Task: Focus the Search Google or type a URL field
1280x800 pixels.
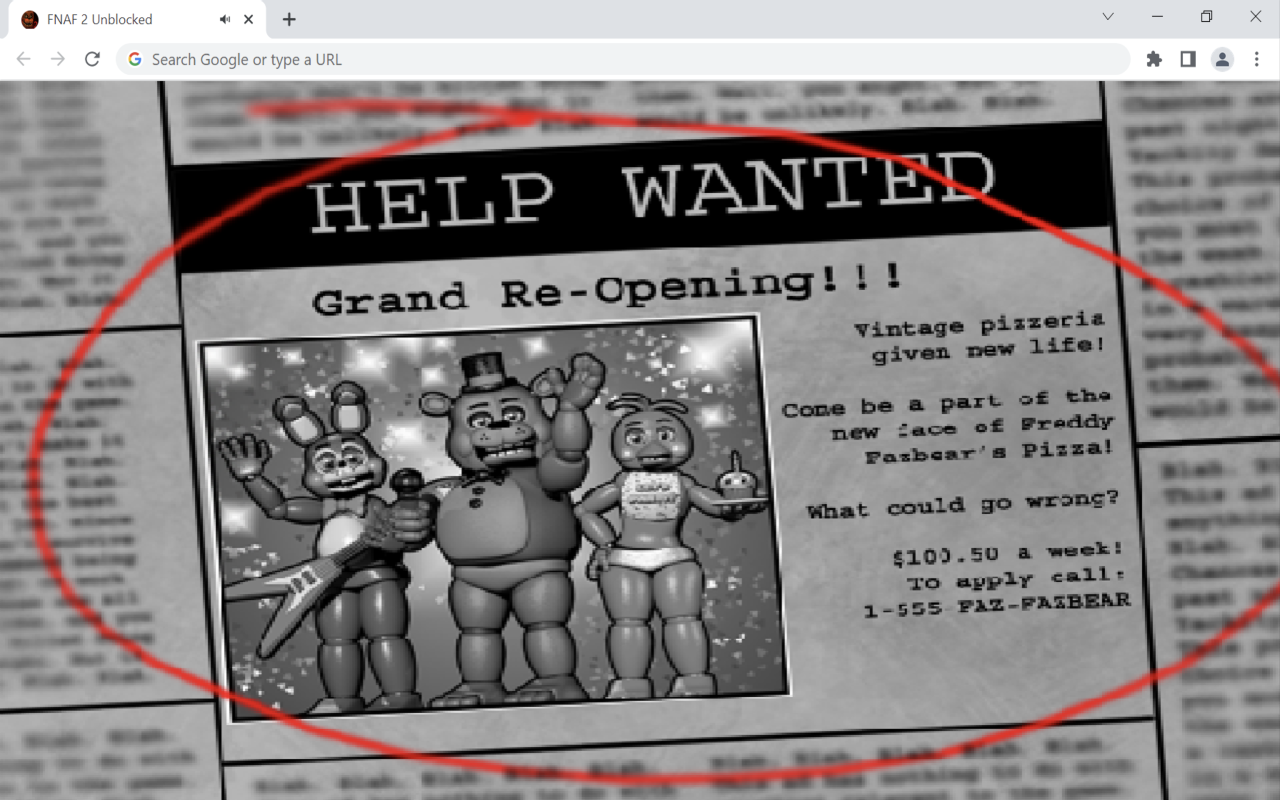Action: tap(623, 59)
